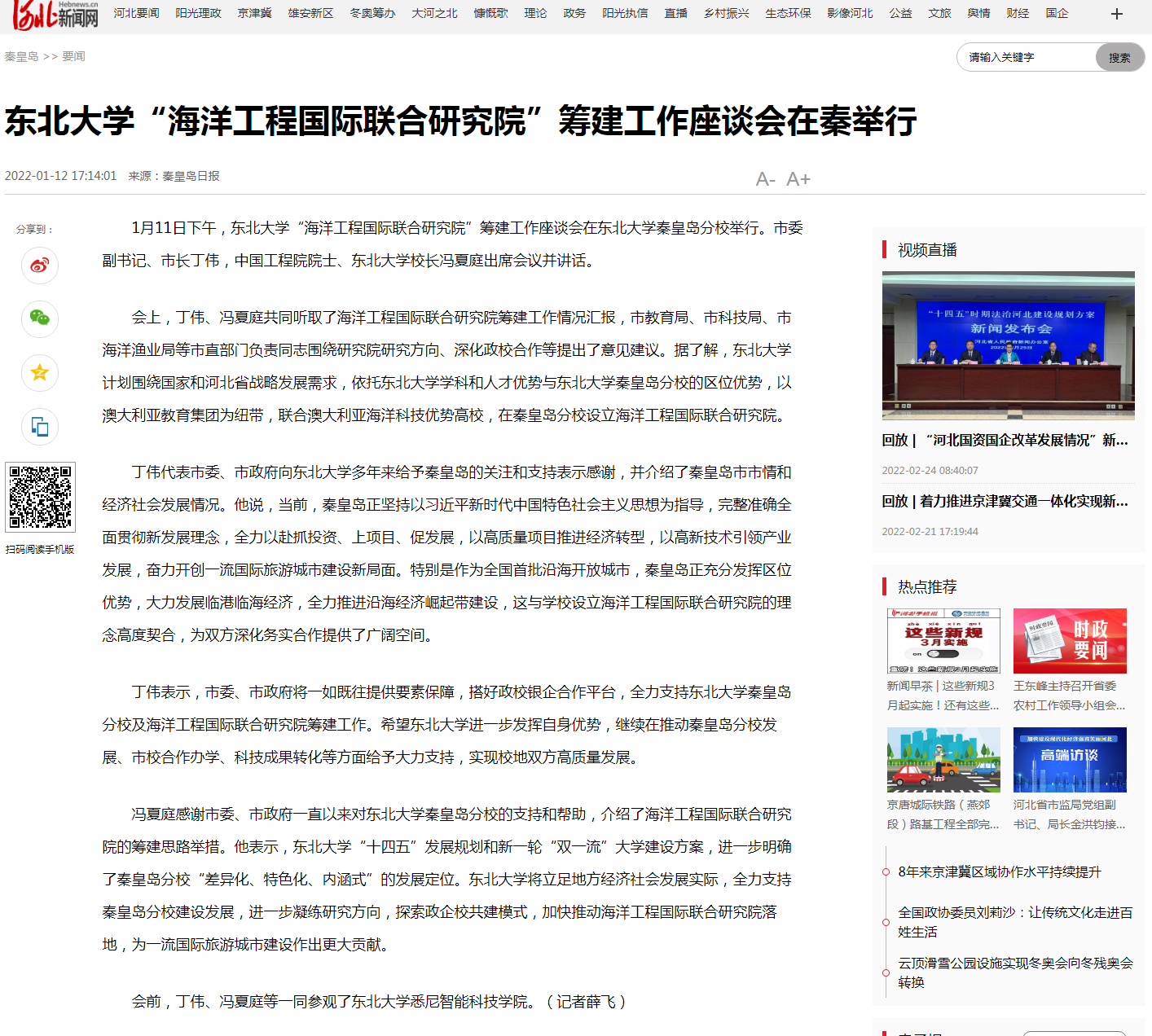
Task: Open the QR code for mobile reading
Action: pos(40,497)
